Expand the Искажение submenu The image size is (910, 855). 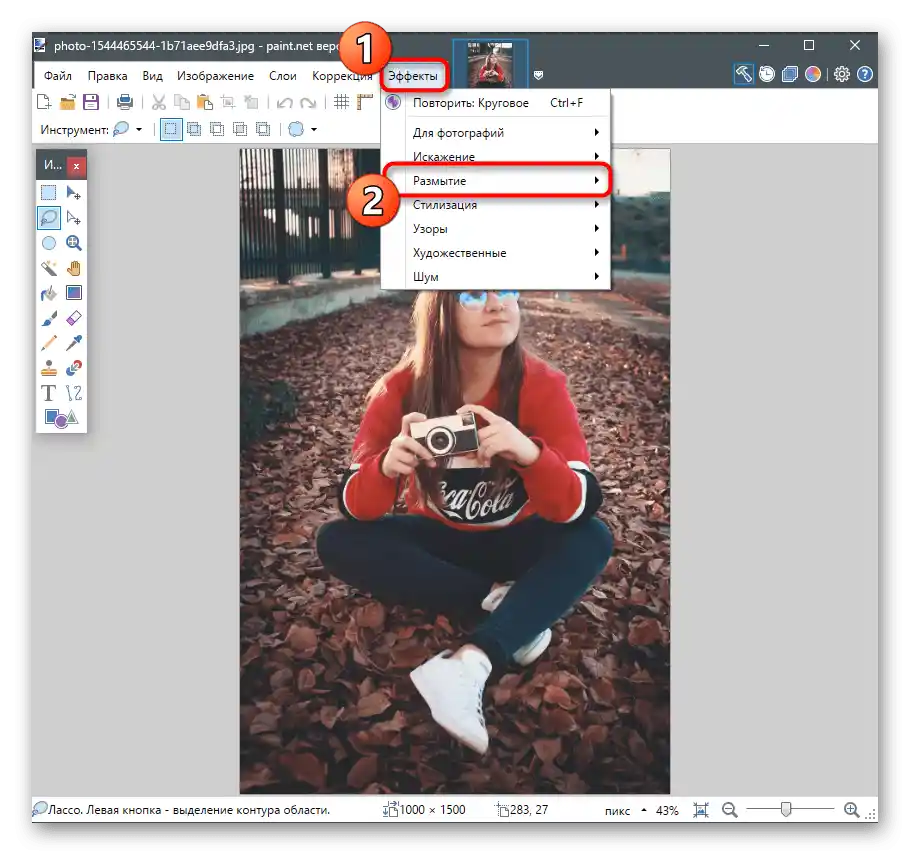point(496,156)
